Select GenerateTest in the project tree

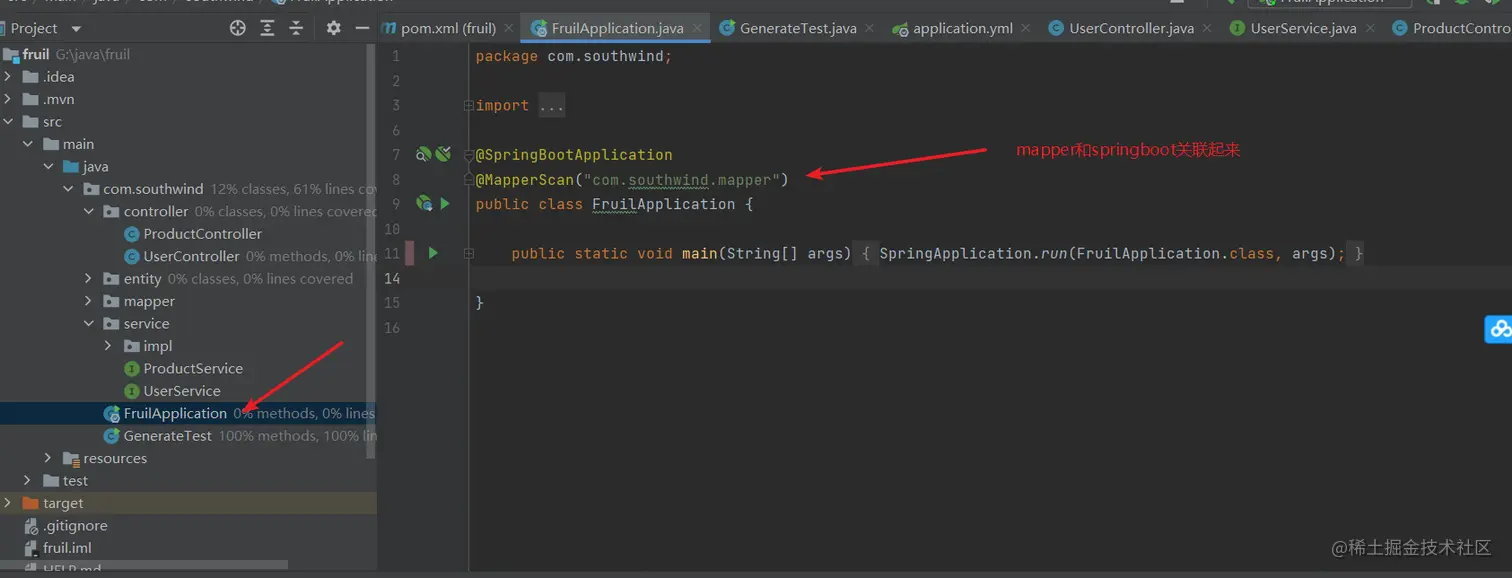(x=167, y=435)
